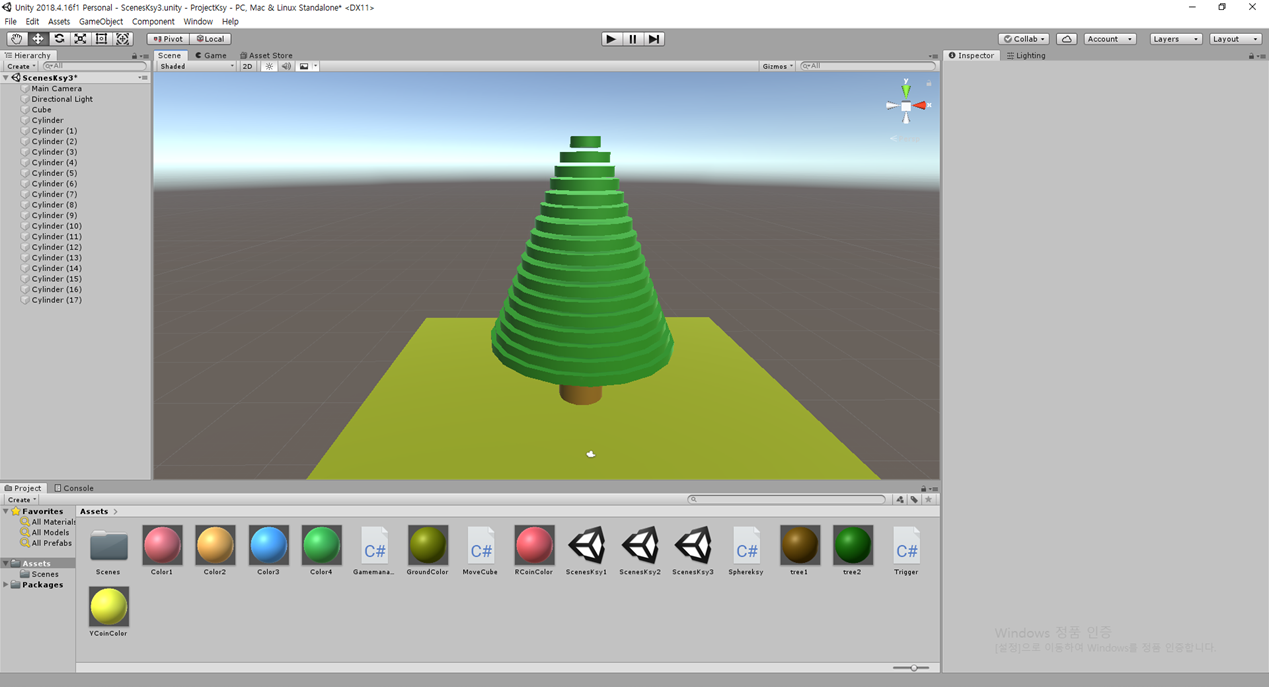Open the Component menu
This screenshot has width=1269, height=687.
tap(153, 21)
